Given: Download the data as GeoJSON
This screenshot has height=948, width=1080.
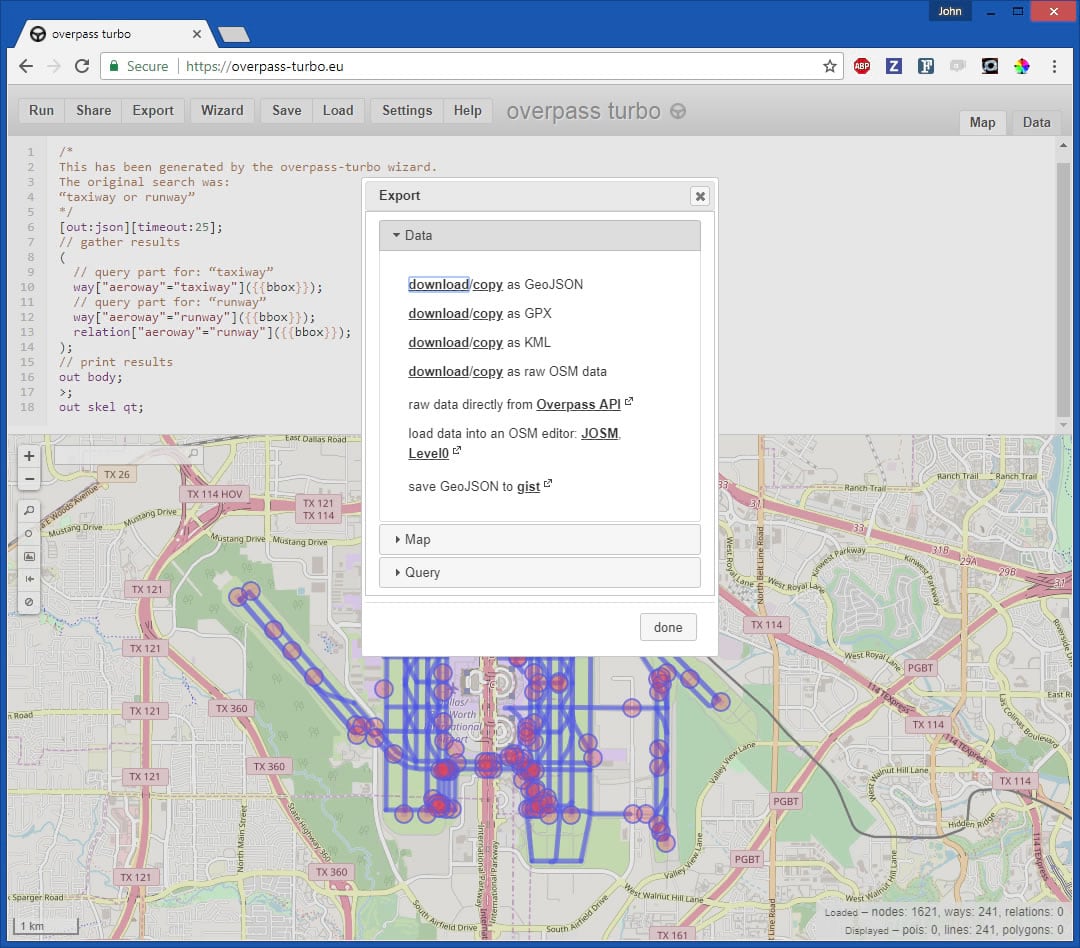Looking at the screenshot, I should click(x=438, y=284).
